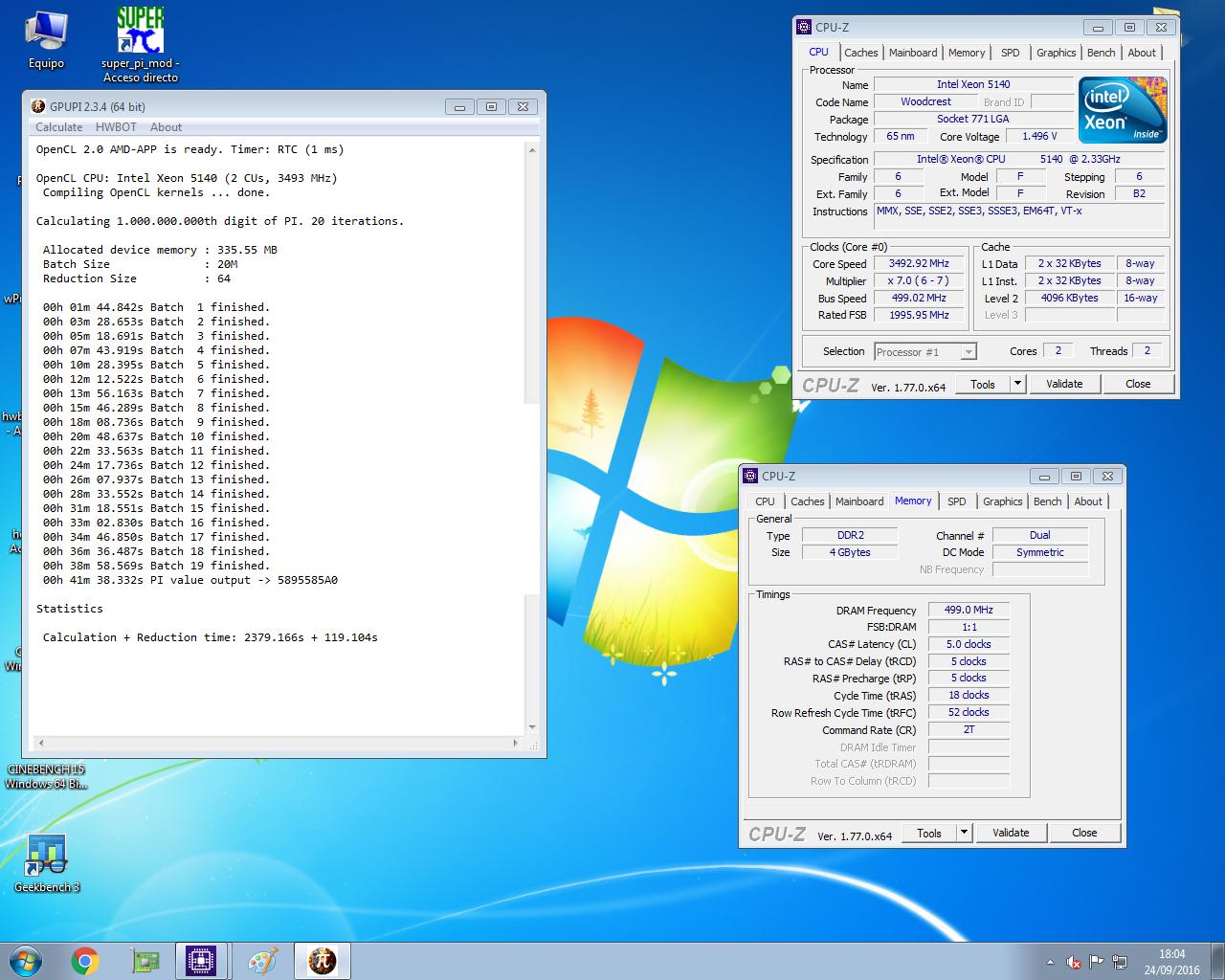The image size is (1225, 980).
Task: Click Tools button in lower CPU-Z
Action: pyautogui.click(x=929, y=833)
